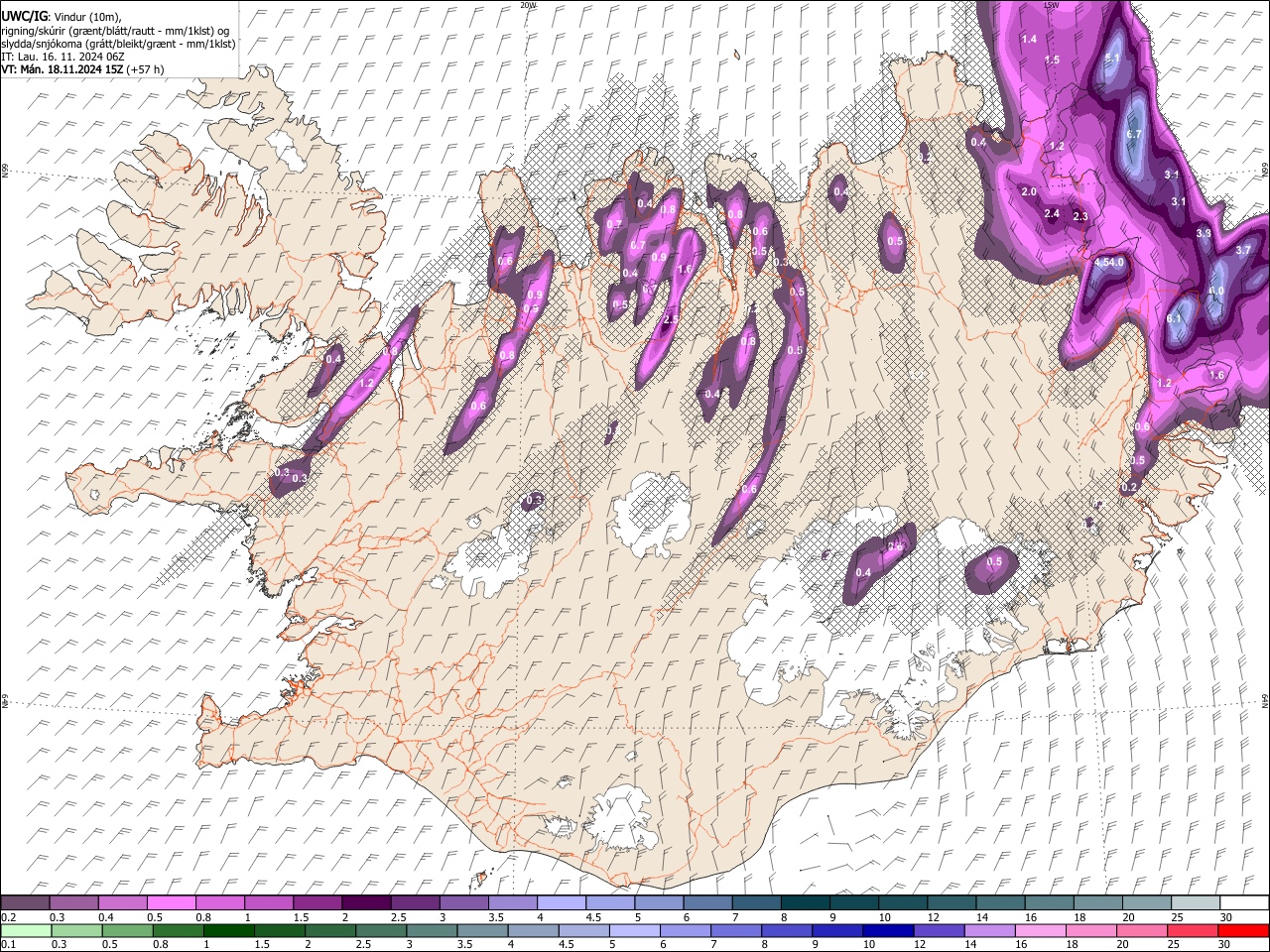Click the '5.1' precipitation value on the map
Image resolution: width=1270 pixels, height=952 pixels.
[x=1112, y=59]
